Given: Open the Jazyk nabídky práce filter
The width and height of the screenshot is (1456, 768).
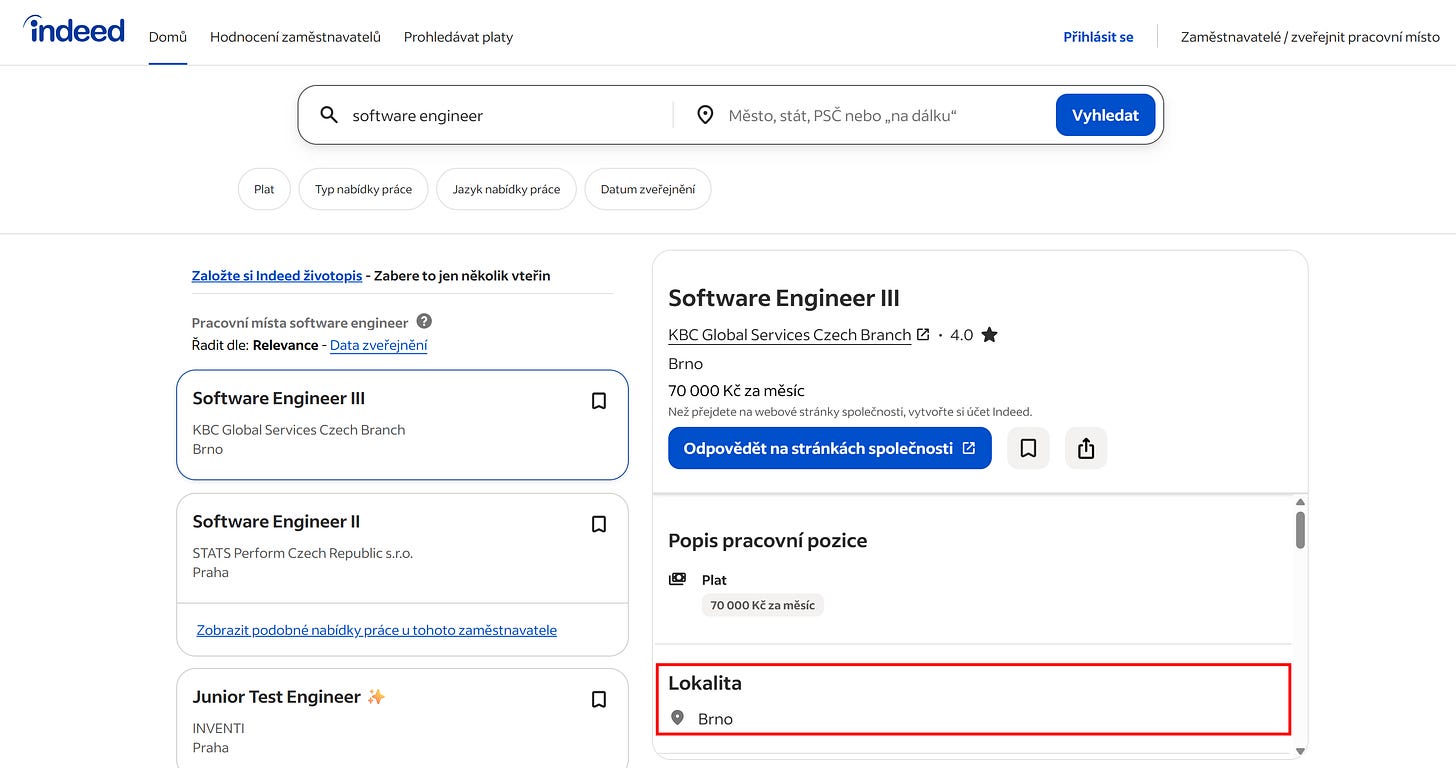Looking at the screenshot, I should pyautogui.click(x=506, y=189).
